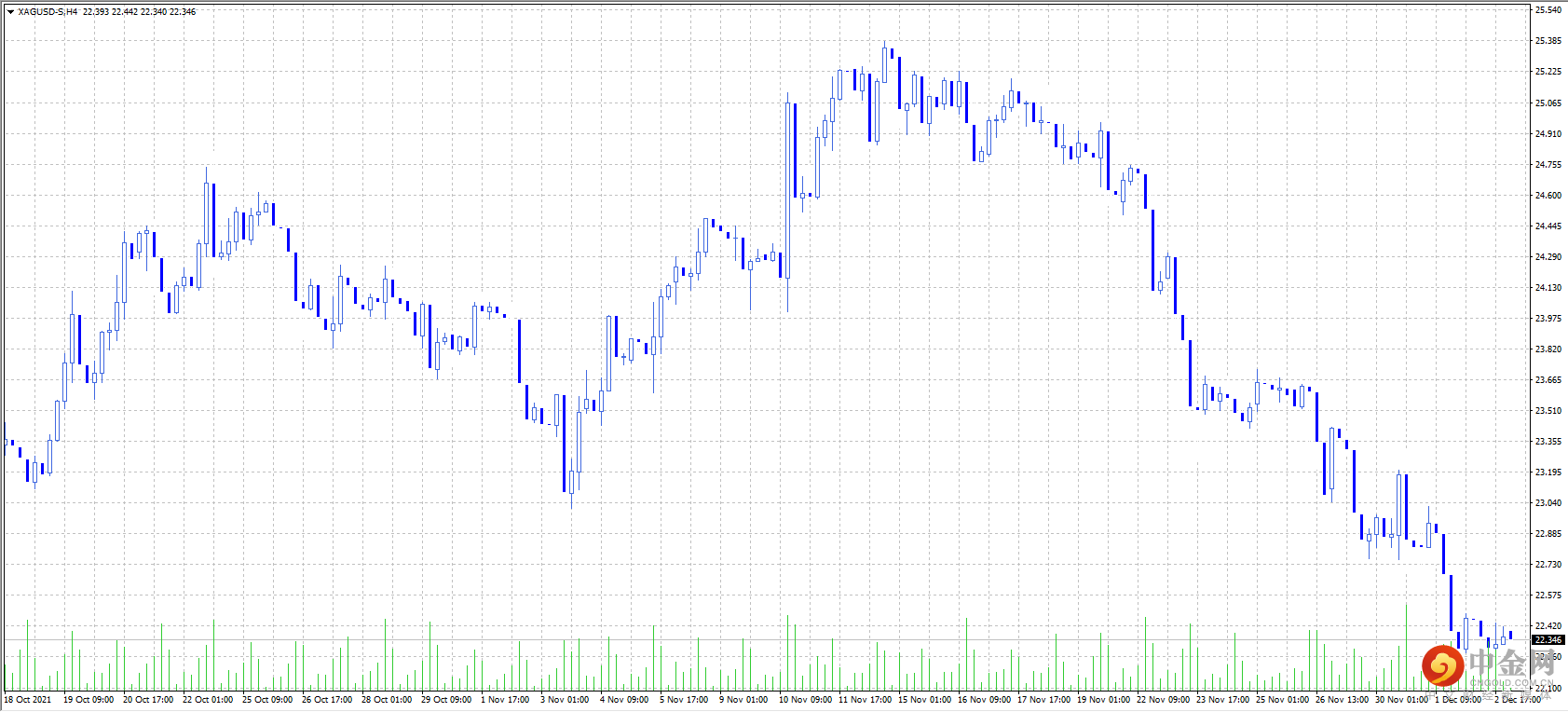This screenshot has width=1568, height=712.
Task: Click the 10 Nov 09:00 time label
Action: 806,700
